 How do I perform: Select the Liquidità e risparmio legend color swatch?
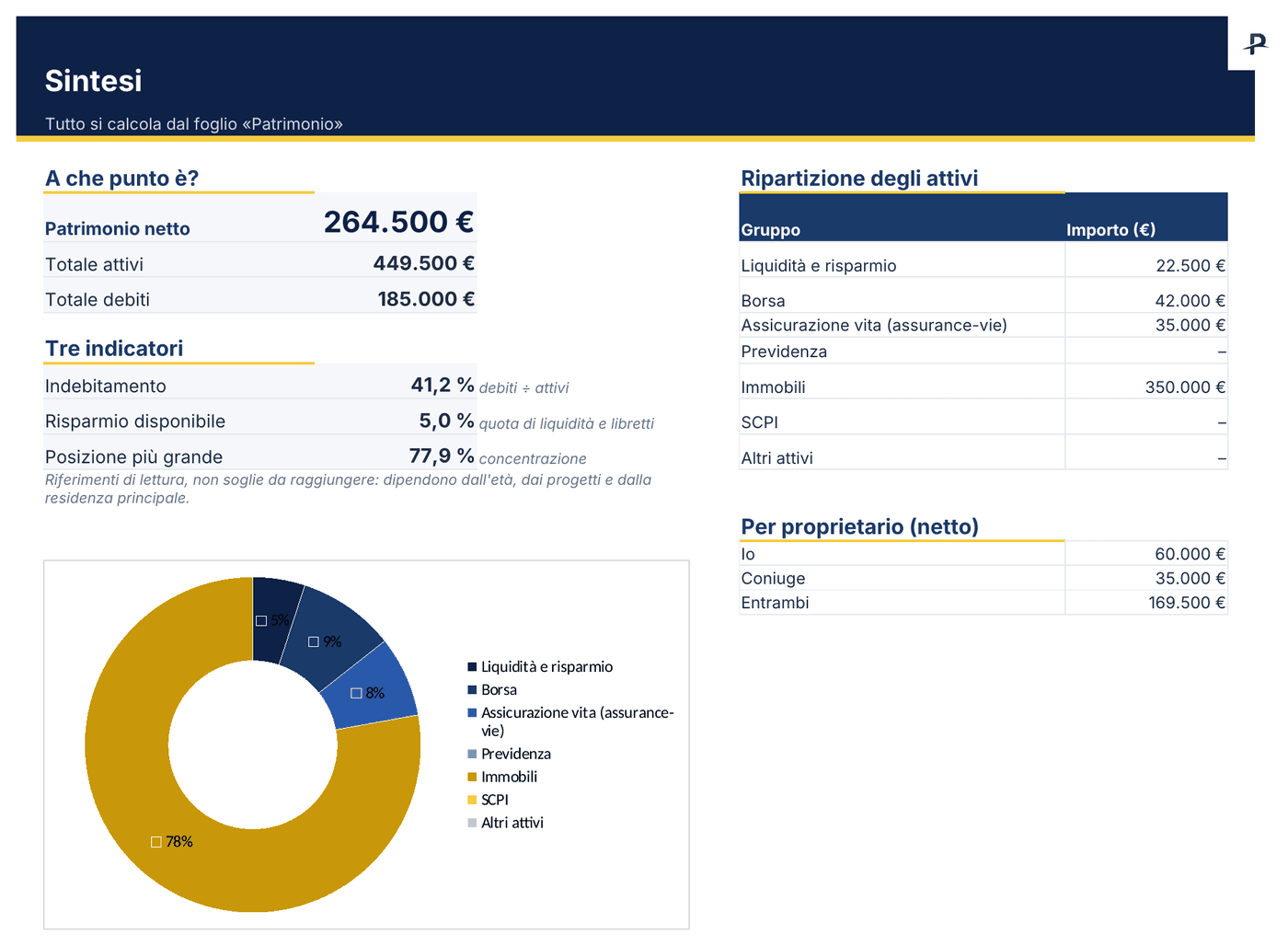(472, 667)
